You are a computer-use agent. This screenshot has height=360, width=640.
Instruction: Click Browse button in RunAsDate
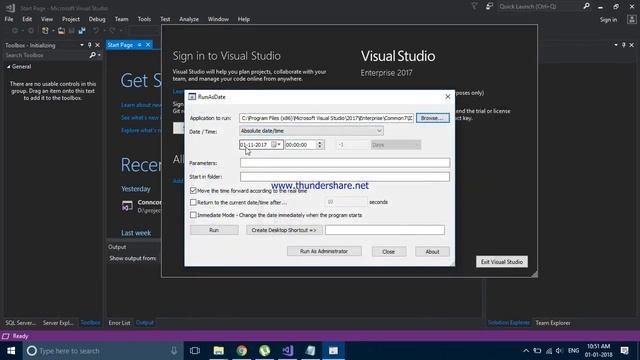(x=433, y=118)
